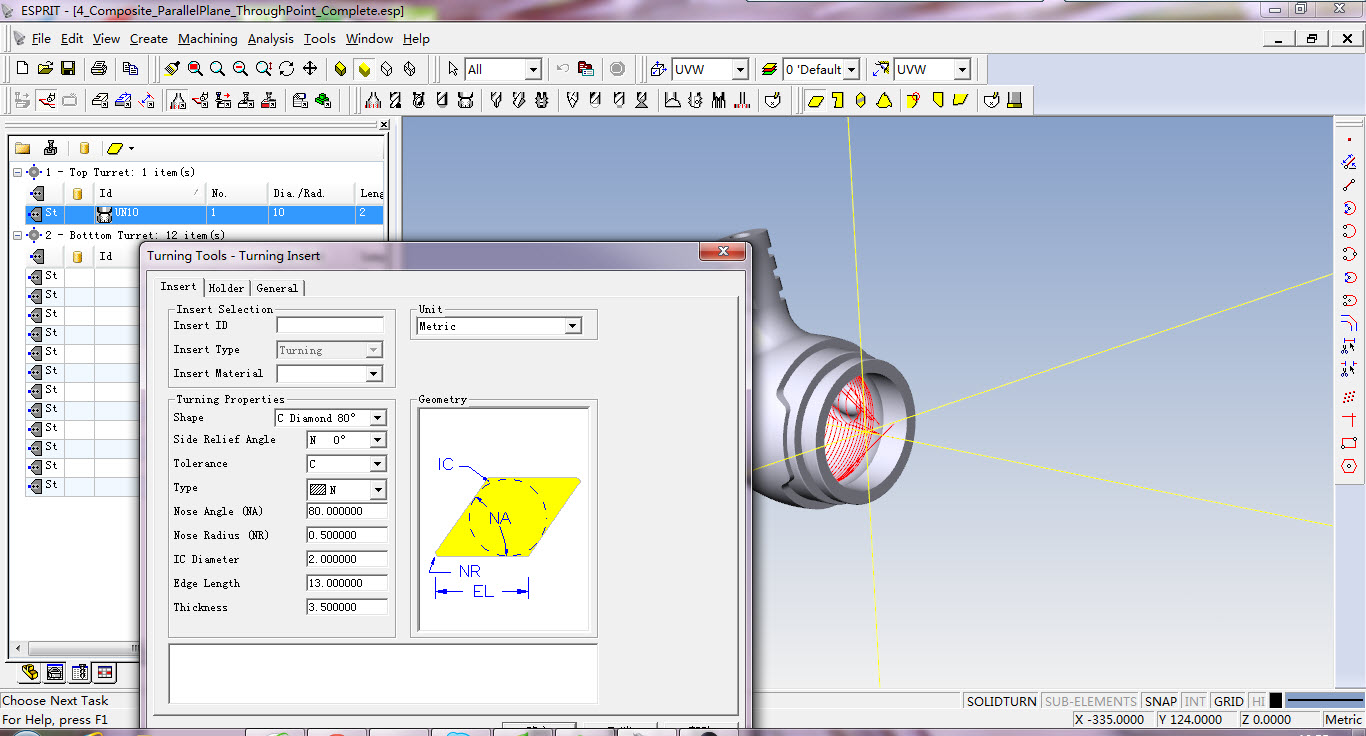Open the Tolerance dropdown showing C
1366x736 pixels.
378,464
